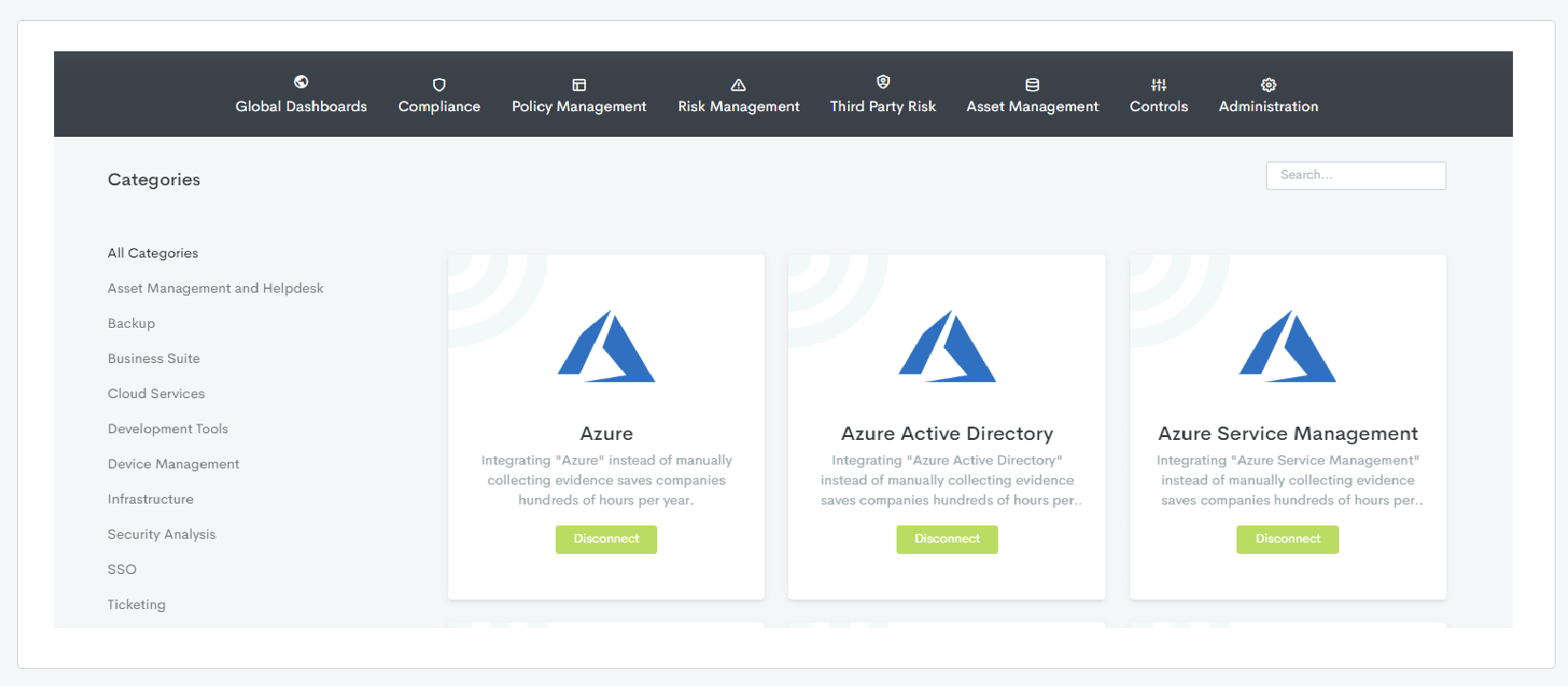Select All Categories filter

point(153,253)
